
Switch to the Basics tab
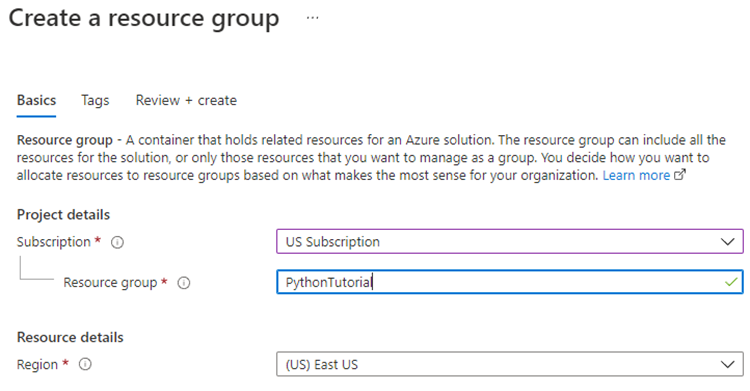point(36,101)
